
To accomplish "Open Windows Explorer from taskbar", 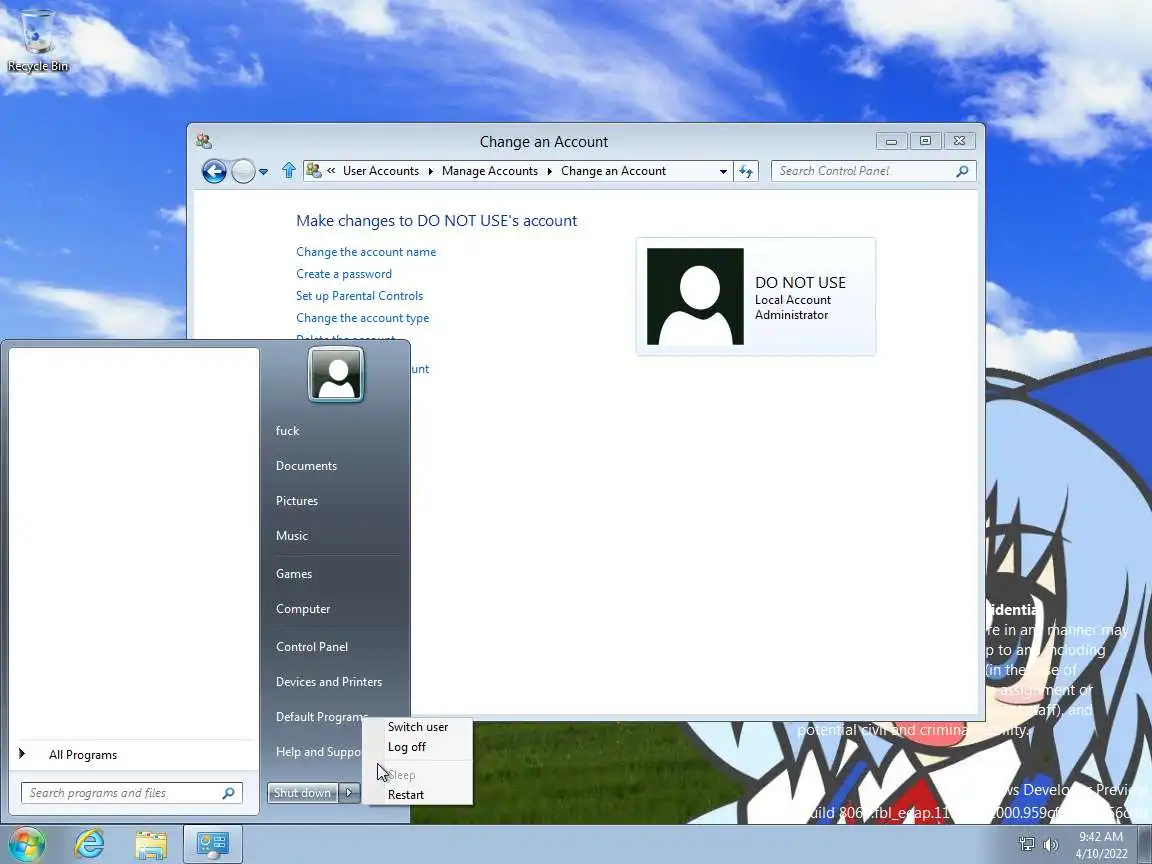I will coord(151,845).
